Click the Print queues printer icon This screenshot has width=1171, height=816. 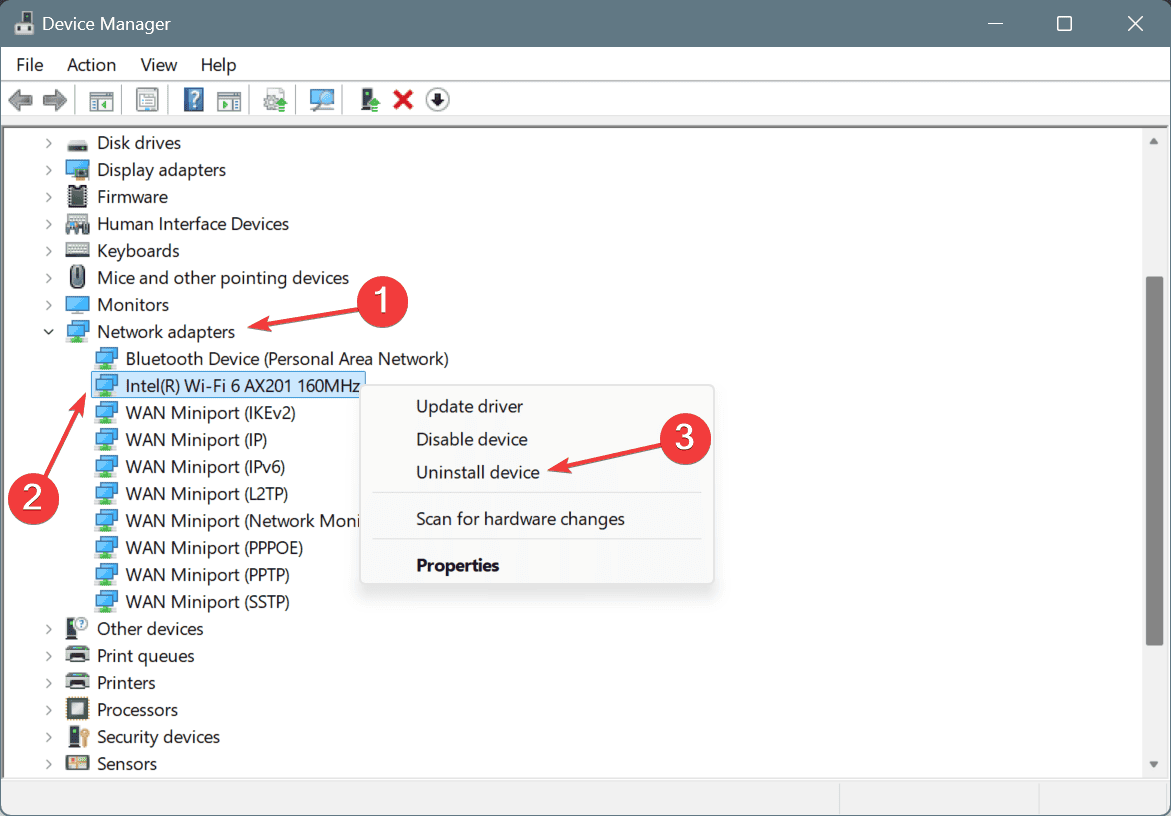[78, 655]
